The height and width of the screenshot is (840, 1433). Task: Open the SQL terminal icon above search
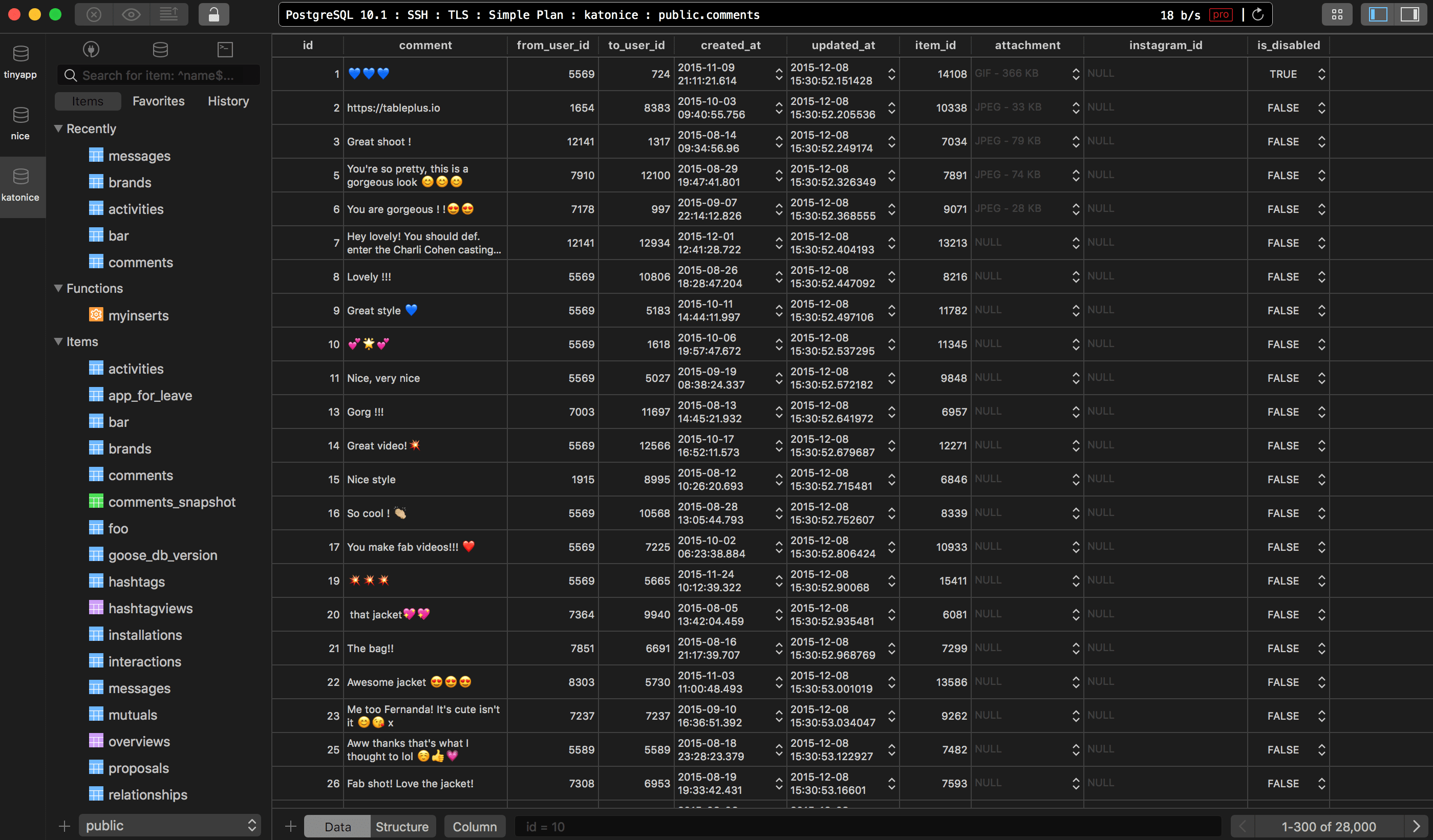point(225,50)
